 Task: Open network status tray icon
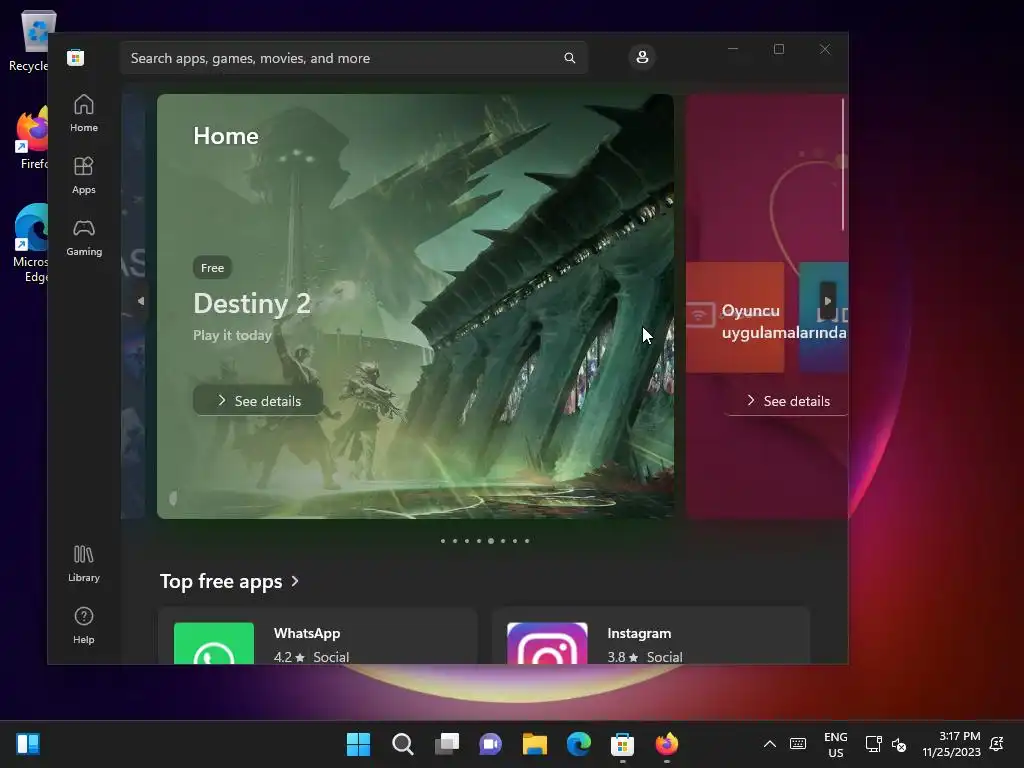coord(873,744)
